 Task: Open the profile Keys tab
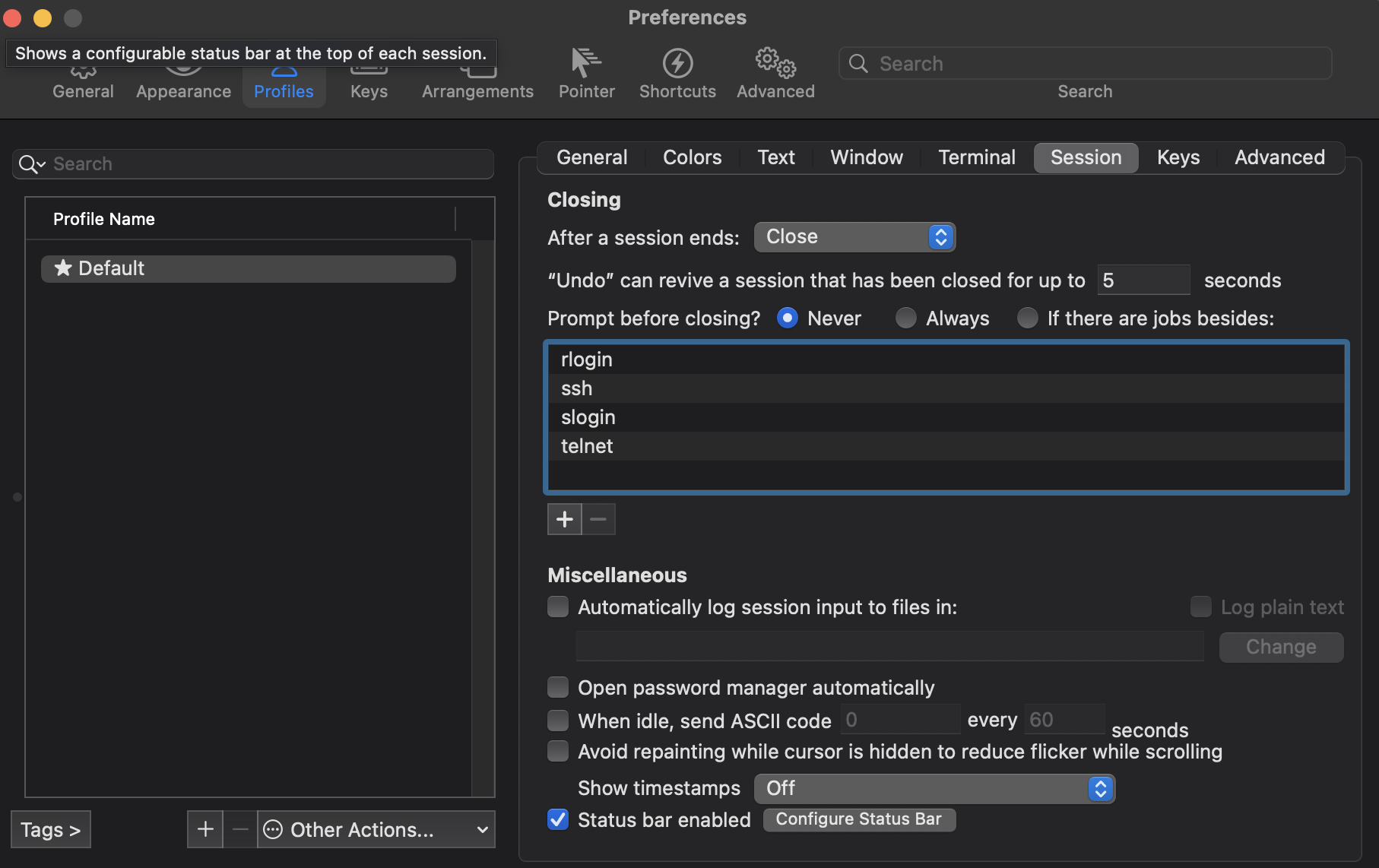click(1178, 157)
